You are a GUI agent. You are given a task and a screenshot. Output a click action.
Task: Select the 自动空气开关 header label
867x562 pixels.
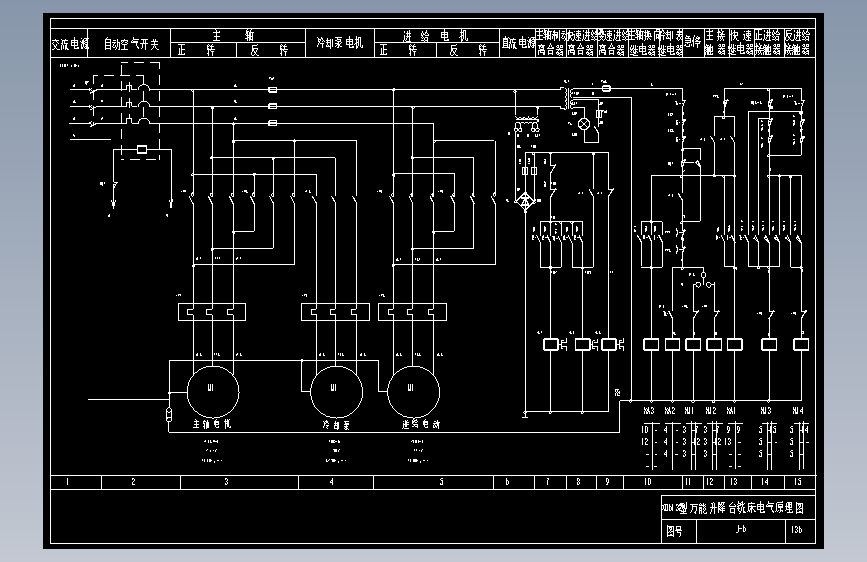tap(131, 44)
